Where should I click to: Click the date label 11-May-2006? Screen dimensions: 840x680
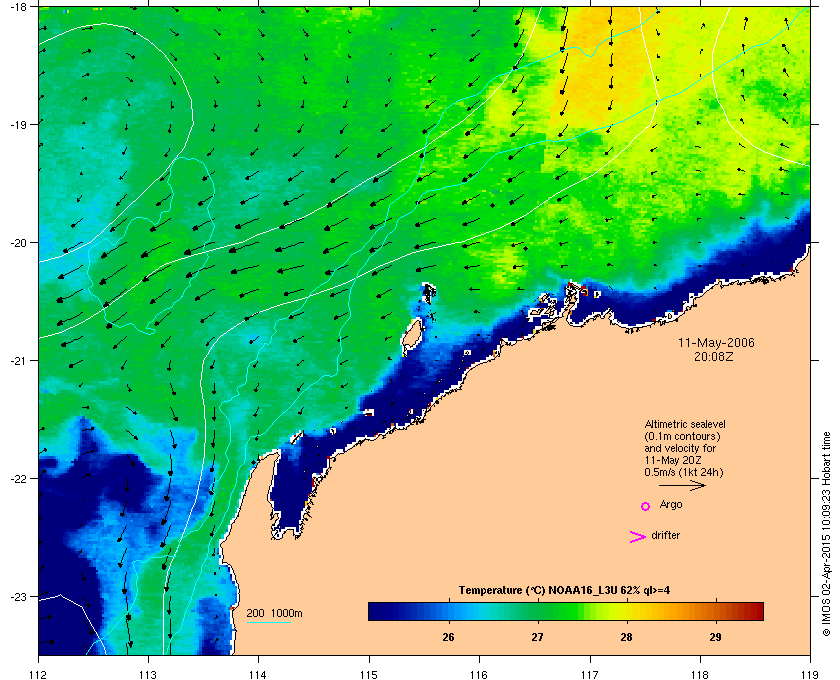(716, 343)
